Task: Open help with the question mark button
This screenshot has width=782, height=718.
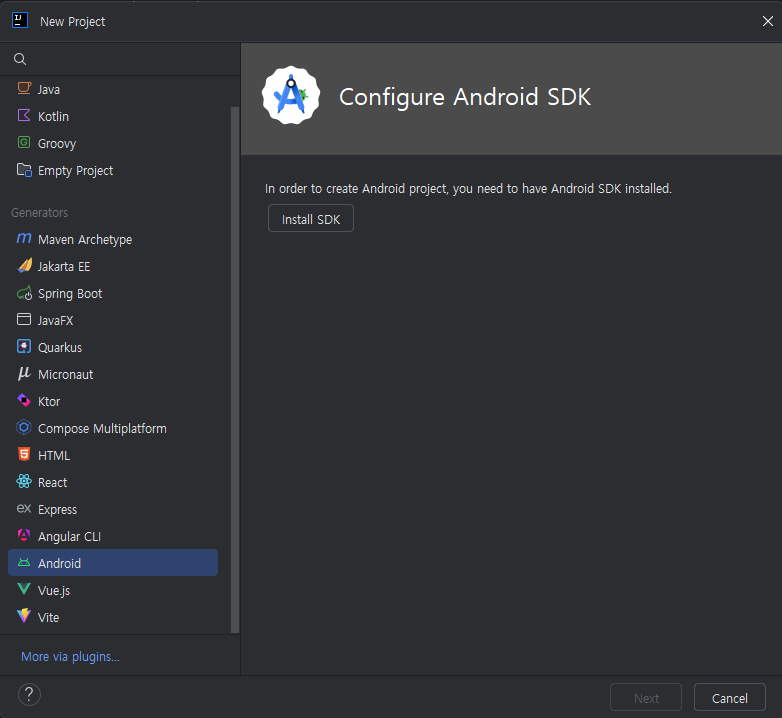Action: [x=29, y=695]
